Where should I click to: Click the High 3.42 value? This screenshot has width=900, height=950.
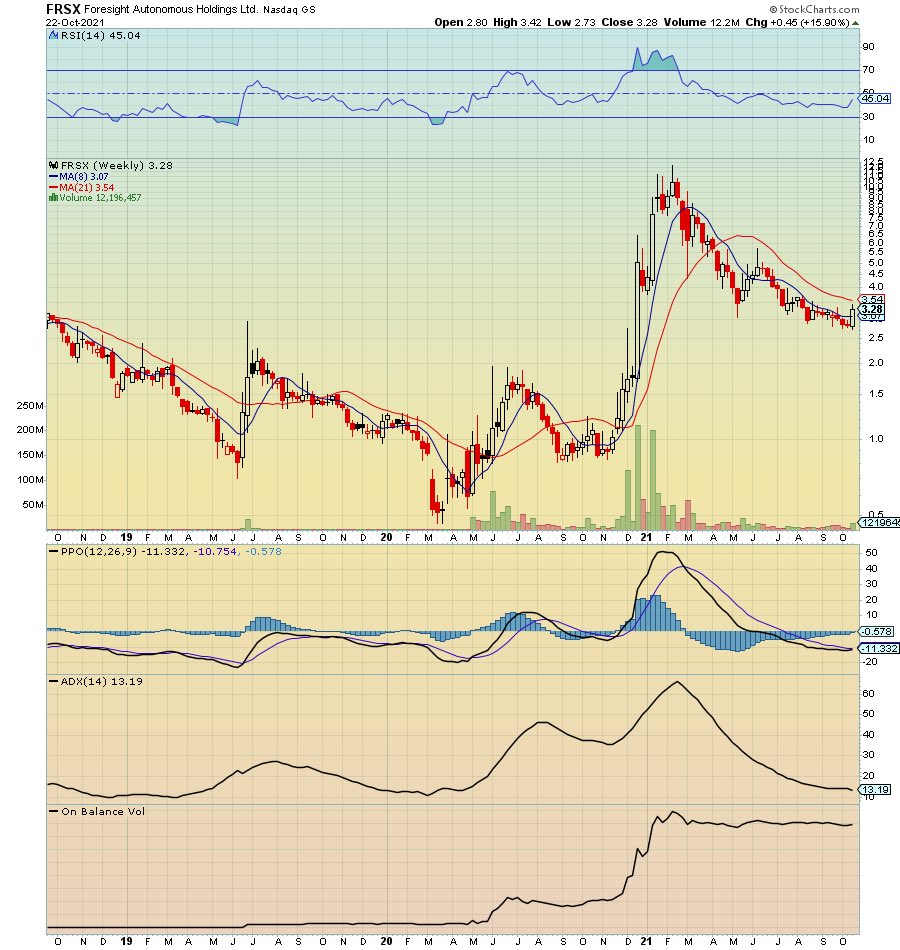(x=517, y=22)
